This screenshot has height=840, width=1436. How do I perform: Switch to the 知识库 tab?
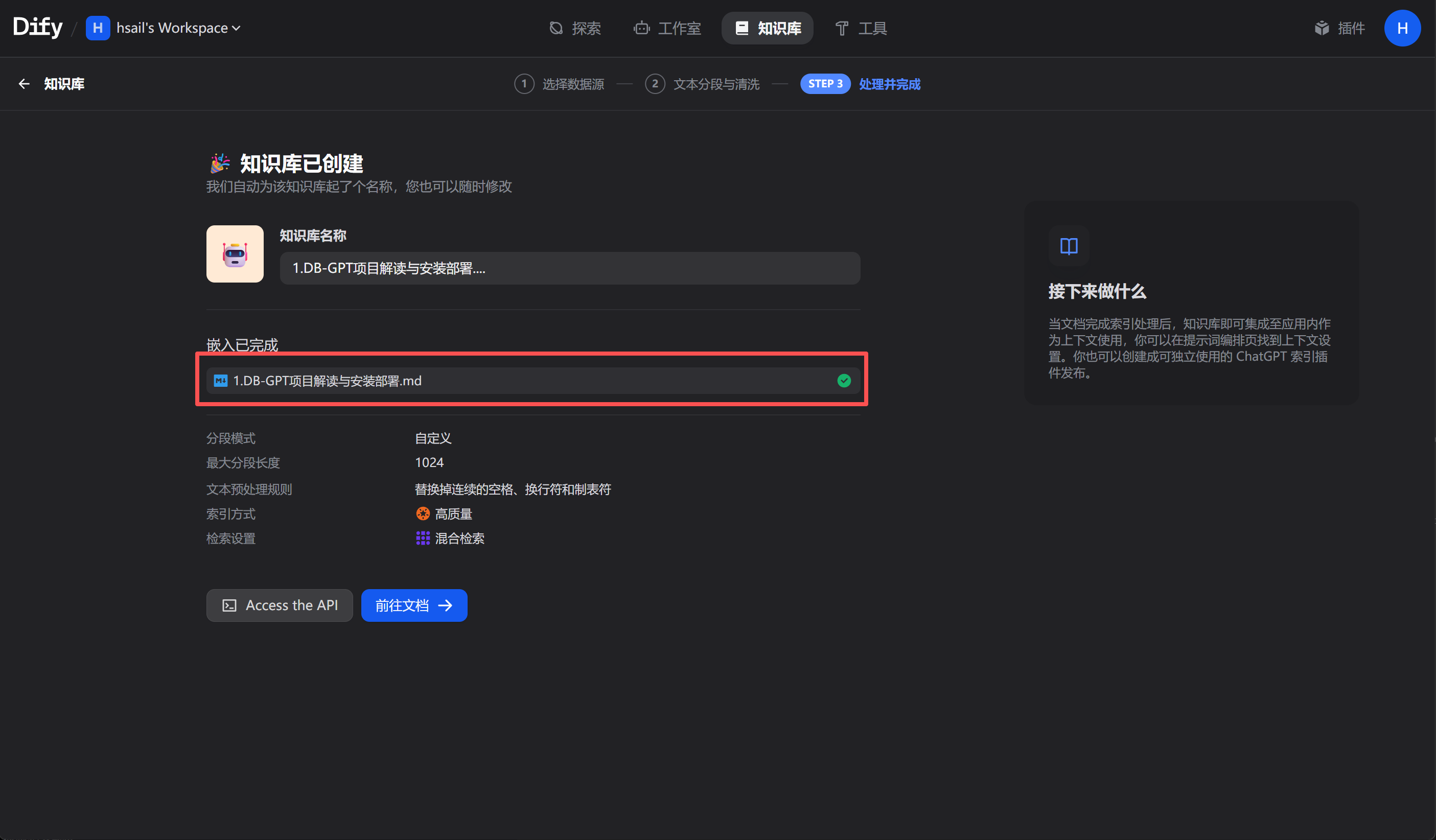point(767,28)
